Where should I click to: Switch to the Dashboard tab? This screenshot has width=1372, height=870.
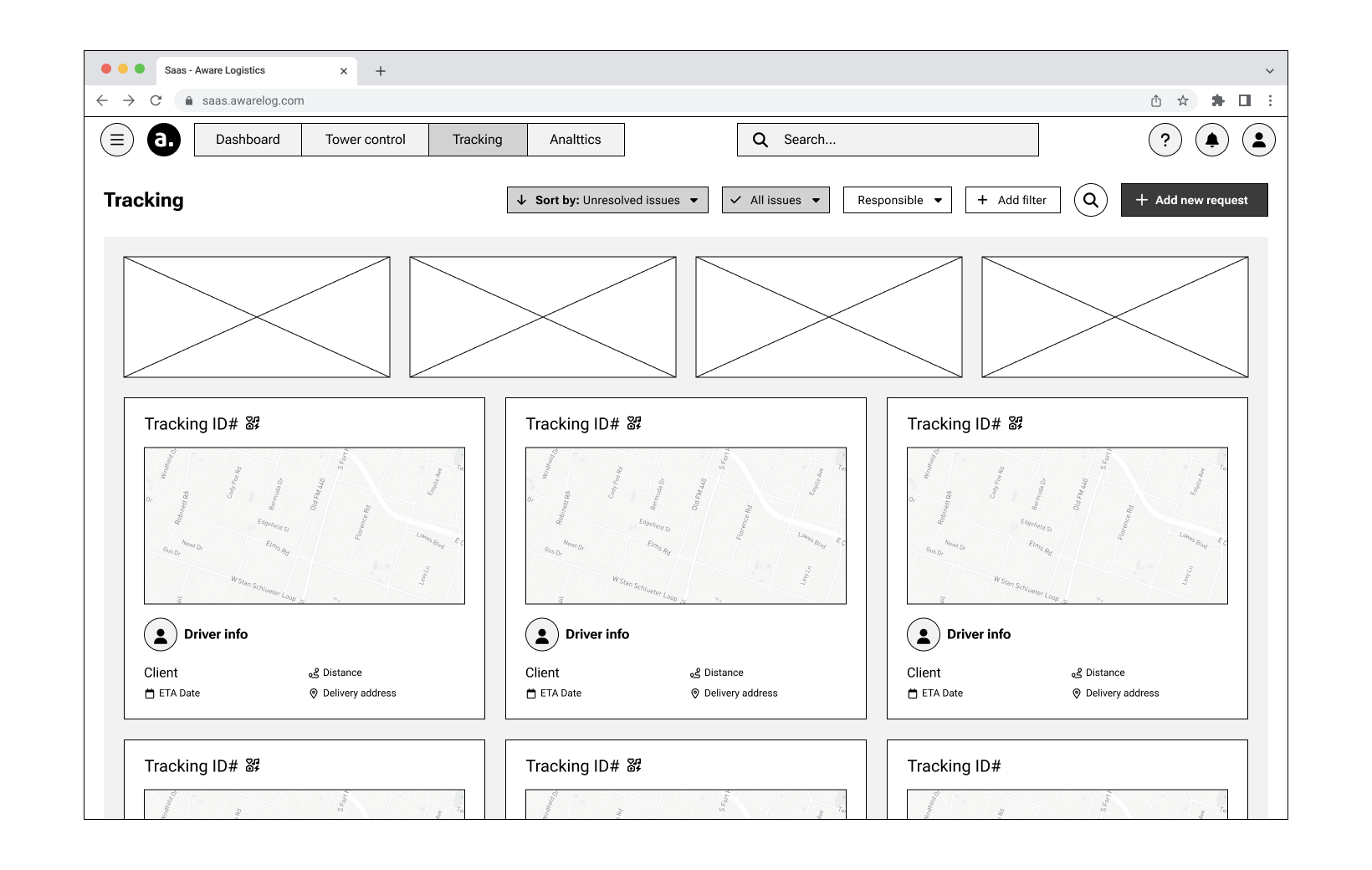click(x=248, y=140)
